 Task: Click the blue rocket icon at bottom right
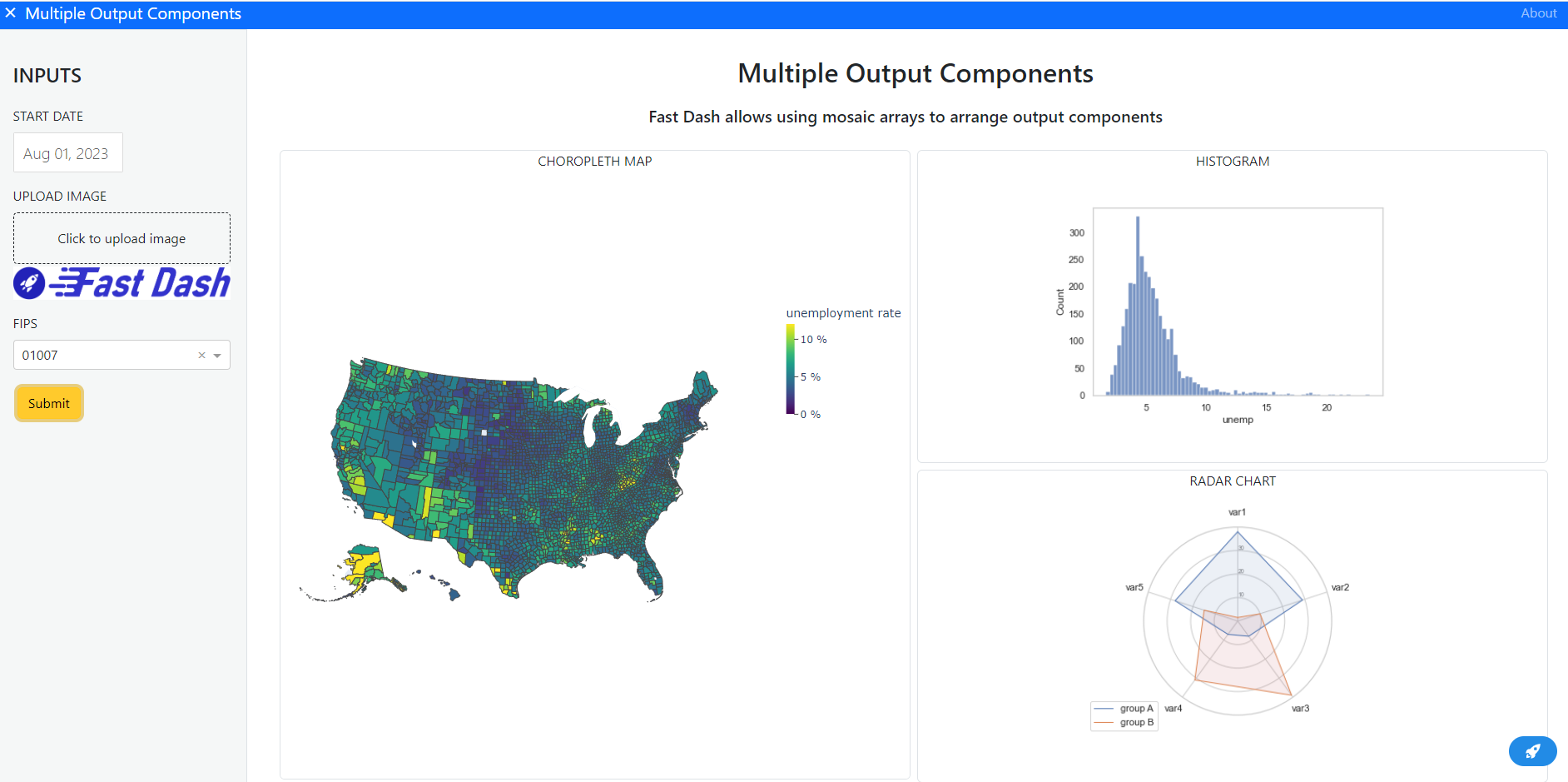pyautogui.click(x=1532, y=750)
